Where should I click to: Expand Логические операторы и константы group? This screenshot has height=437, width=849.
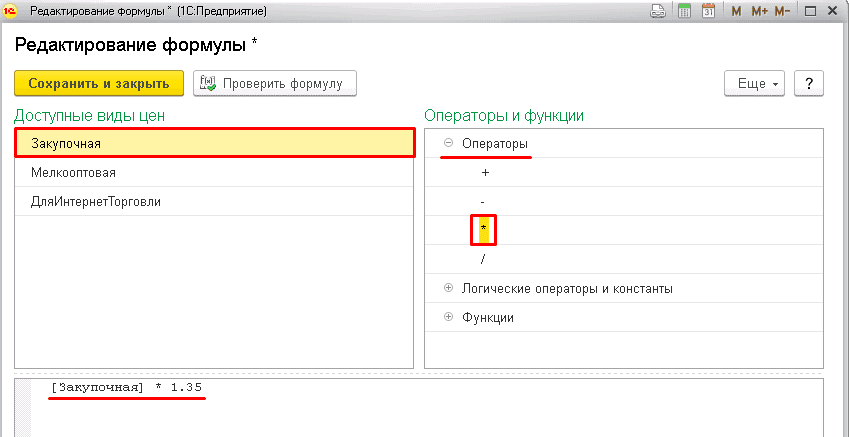pyautogui.click(x=448, y=288)
